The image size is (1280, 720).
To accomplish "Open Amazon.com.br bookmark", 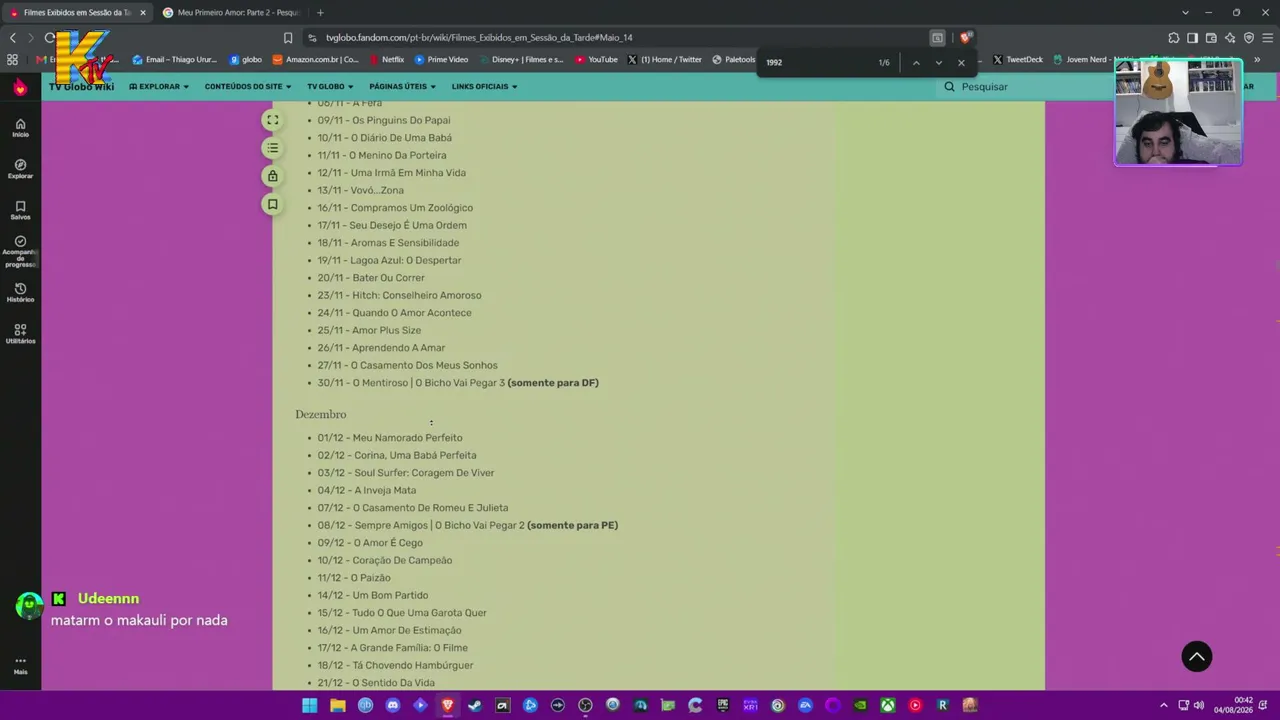I will click(x=315, y=60).
